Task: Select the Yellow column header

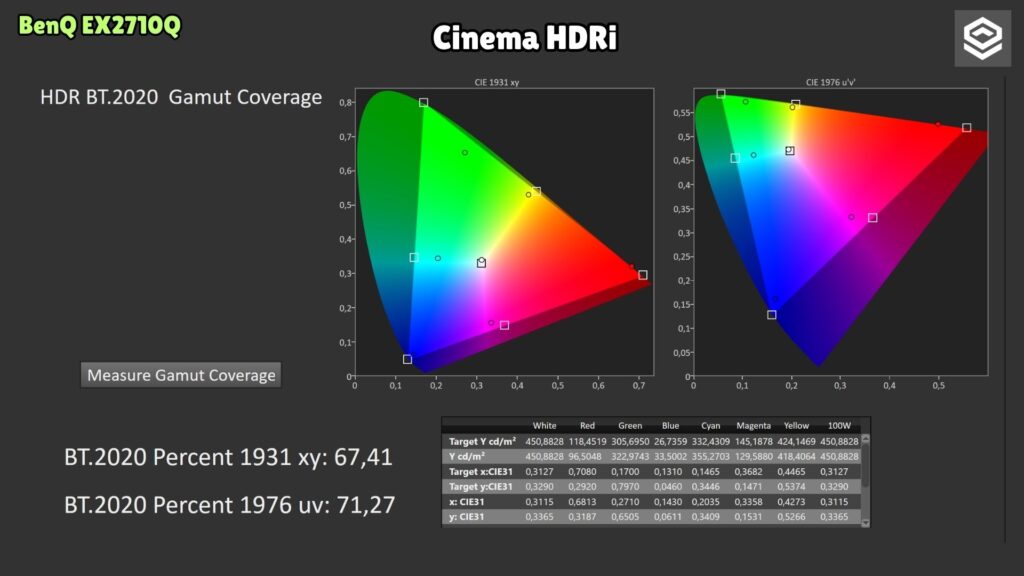Action: [796, 426]
